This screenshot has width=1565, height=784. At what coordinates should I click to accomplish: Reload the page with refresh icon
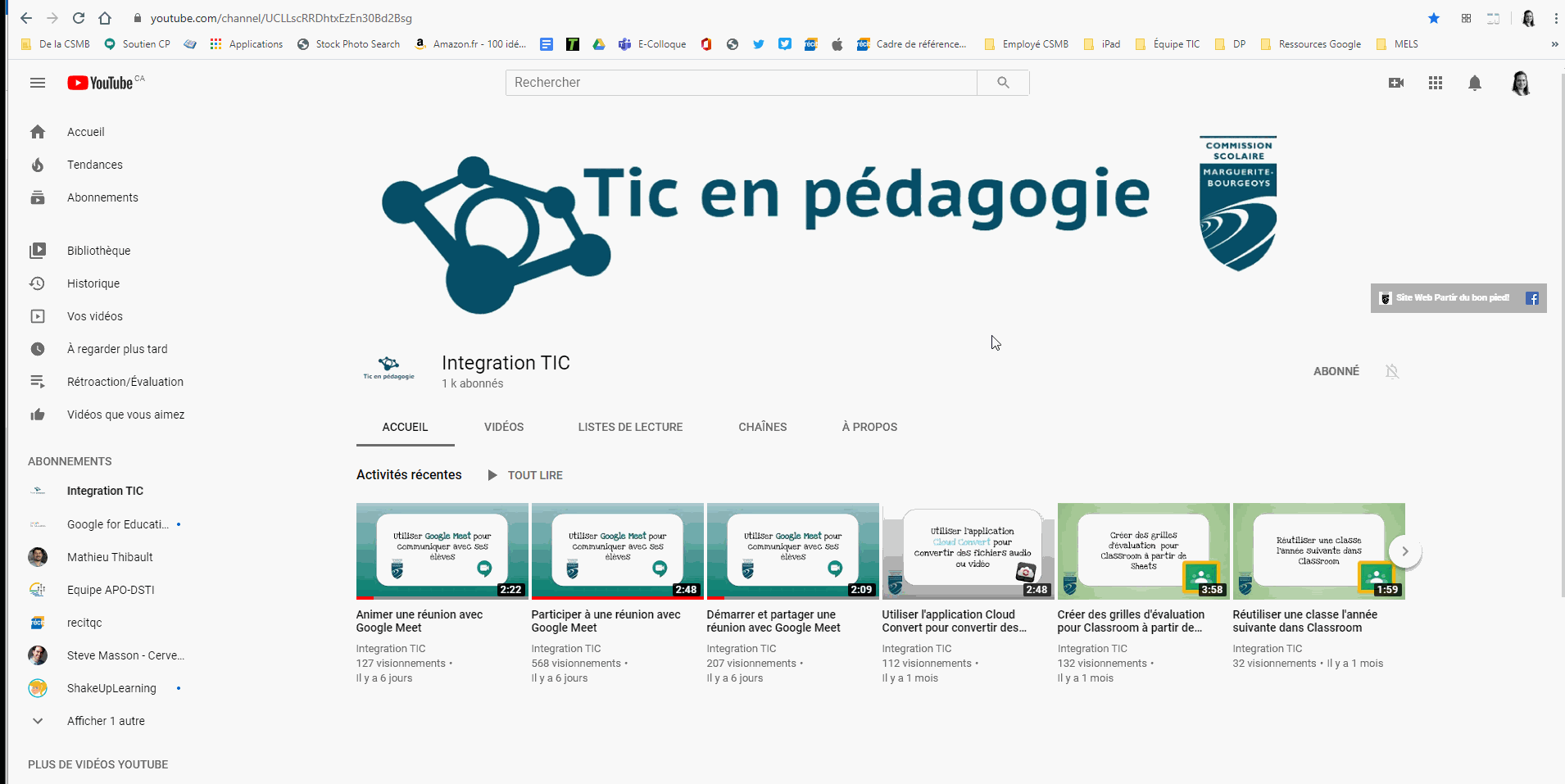79,18
